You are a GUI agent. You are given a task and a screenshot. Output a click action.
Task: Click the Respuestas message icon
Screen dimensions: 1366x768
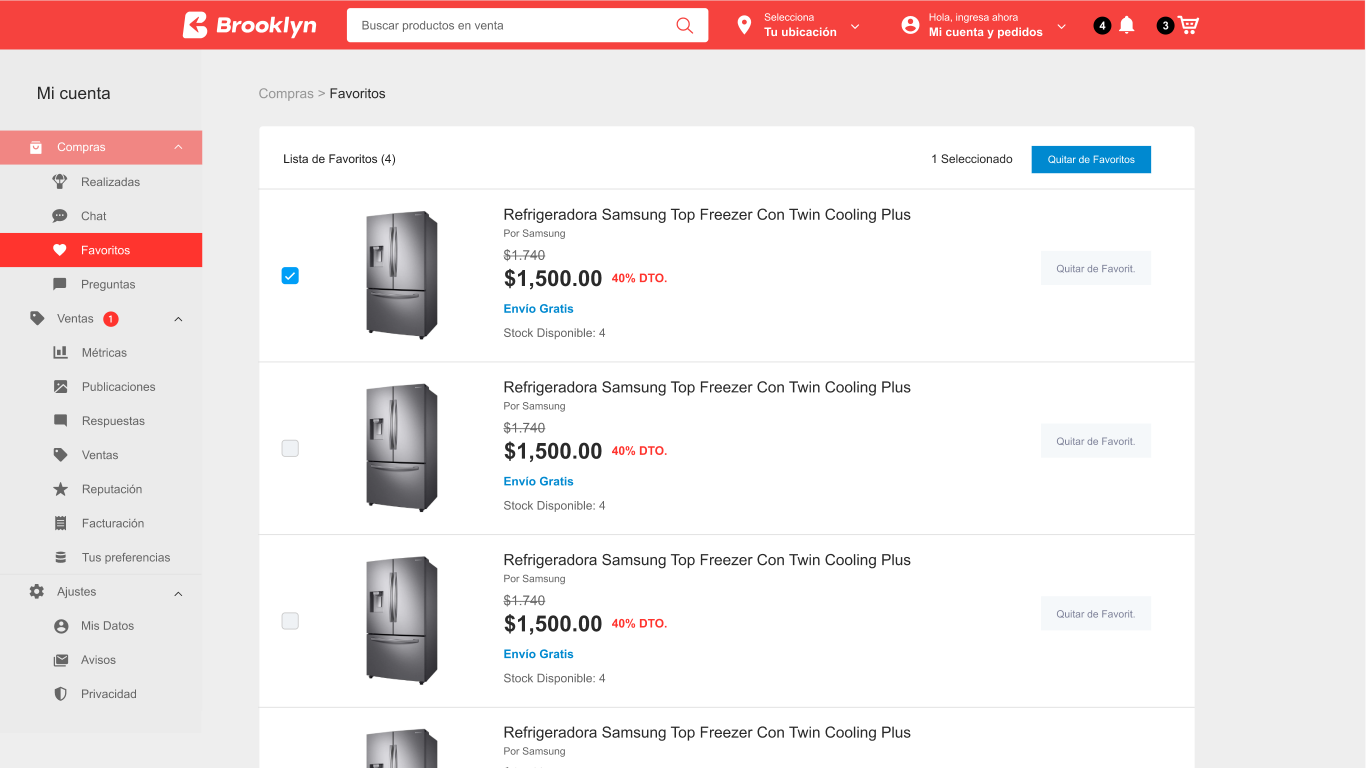61,421
